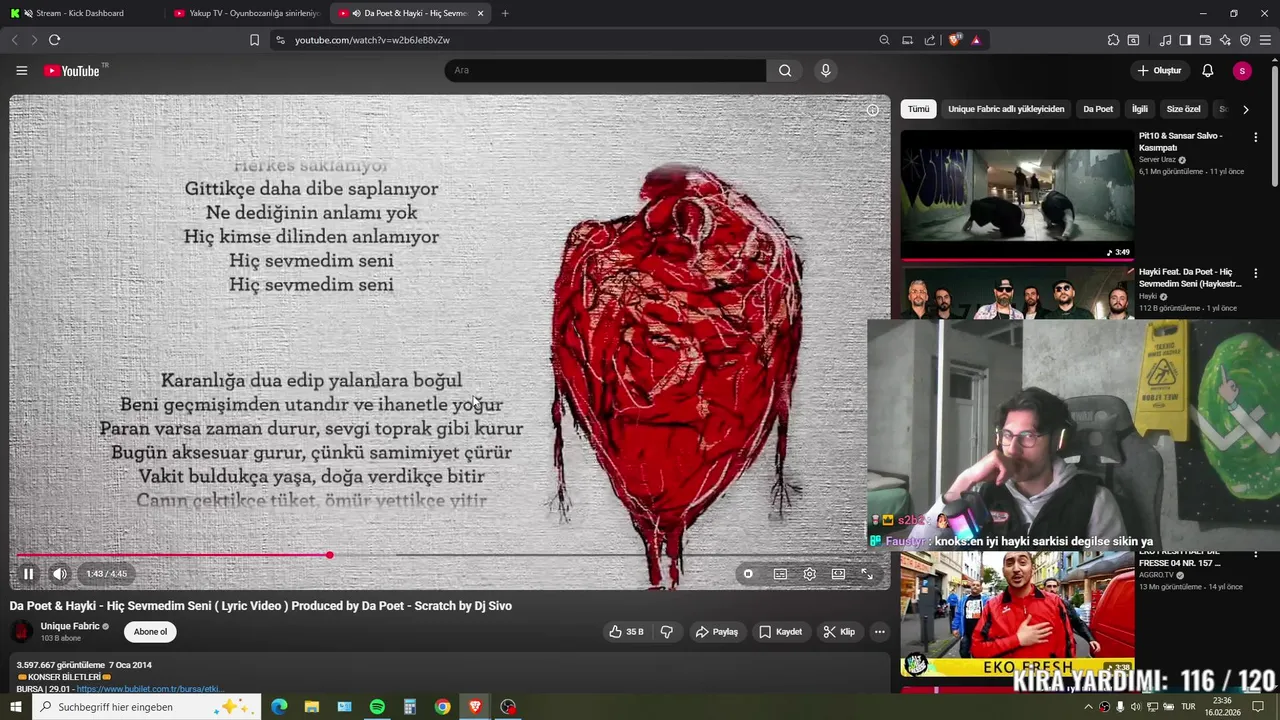Viewport: 1280px width, 720px height.
Task: Toggle subtitles/captions in the player
Action: pyautogui.click(x=780, y=574)
